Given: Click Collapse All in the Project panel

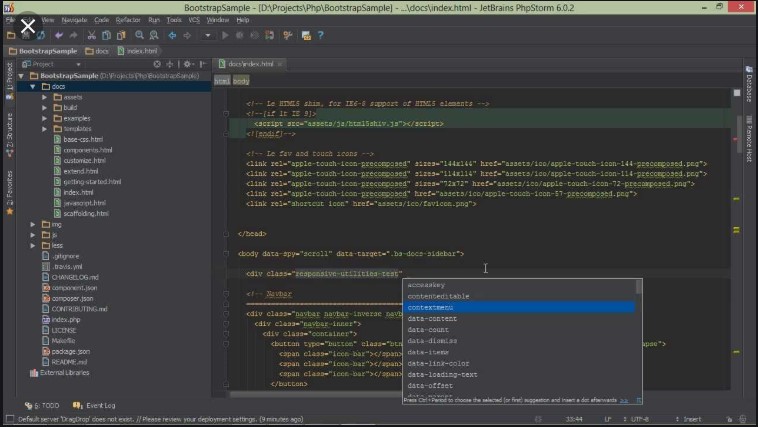Looking at the screenshot, I should click(170, 64).
